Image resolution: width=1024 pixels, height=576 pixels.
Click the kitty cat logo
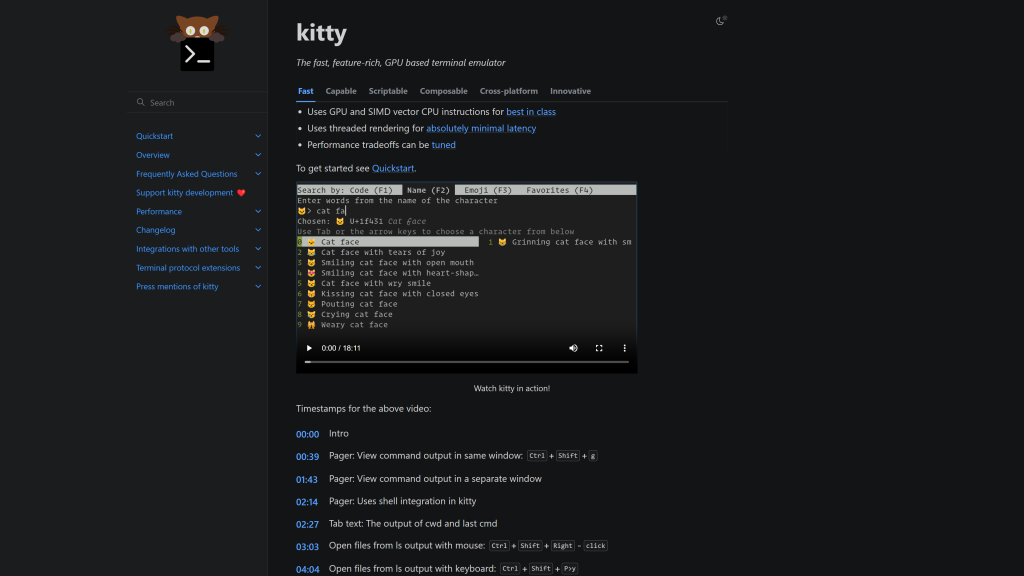(x=197, y=43)
